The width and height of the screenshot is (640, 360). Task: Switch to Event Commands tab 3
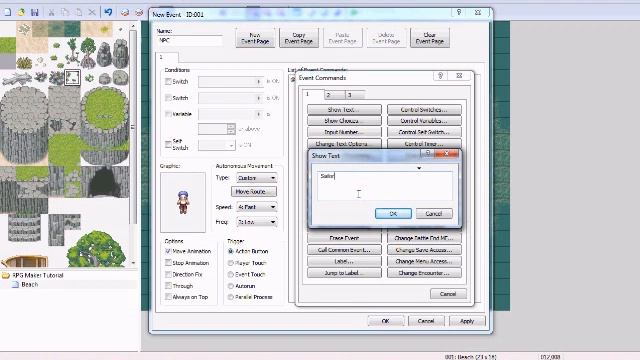pos(354,95)
